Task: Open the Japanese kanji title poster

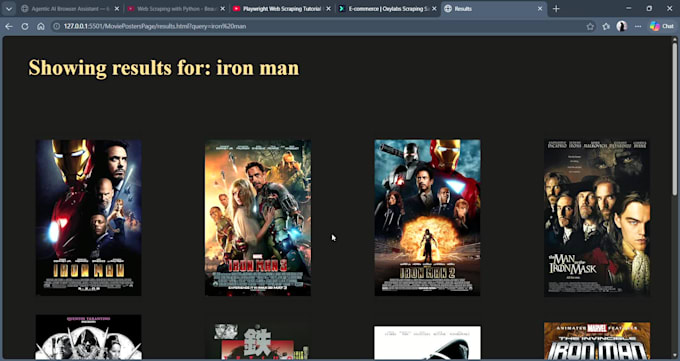Action: (258, 341)
